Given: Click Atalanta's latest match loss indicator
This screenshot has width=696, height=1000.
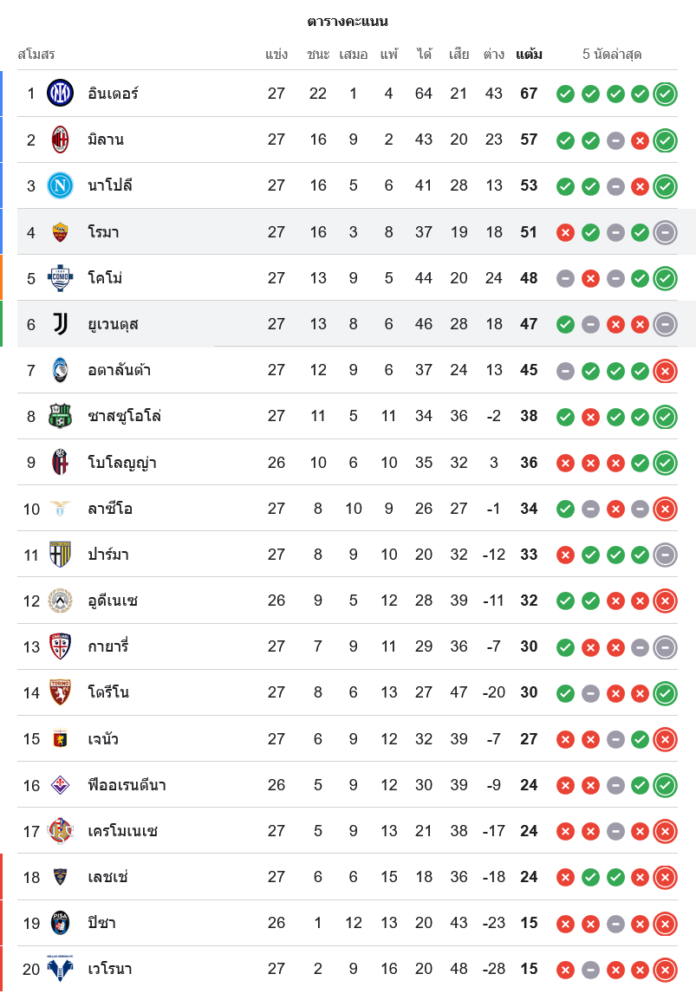Looking at the screenshot, I should [x=665, y=370].
